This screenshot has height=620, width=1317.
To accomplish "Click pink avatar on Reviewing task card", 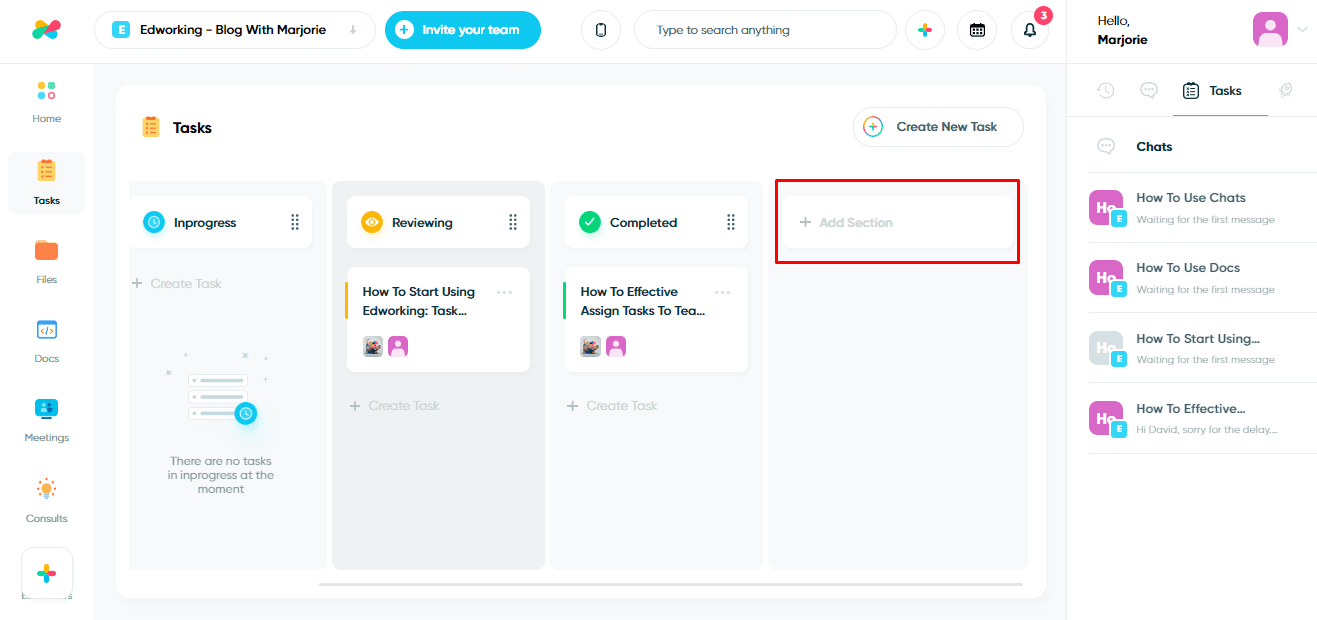I will point(398,346).
